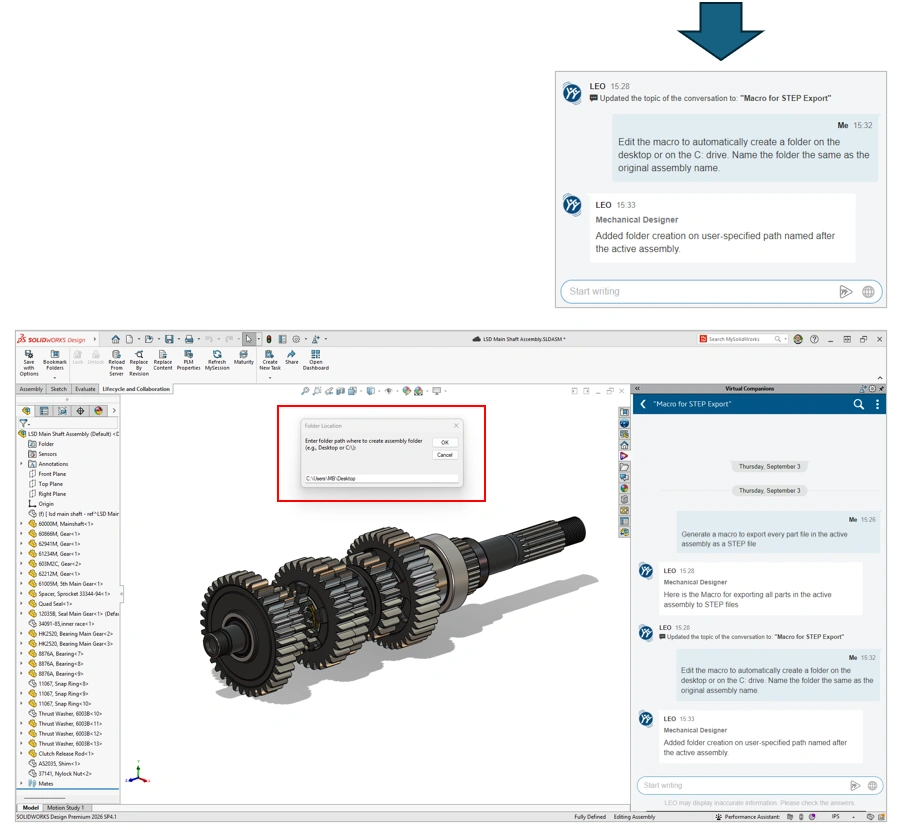Select Lifecycle and Collaboration tab
Screen dimensions: 900x830
coord(136,389)
